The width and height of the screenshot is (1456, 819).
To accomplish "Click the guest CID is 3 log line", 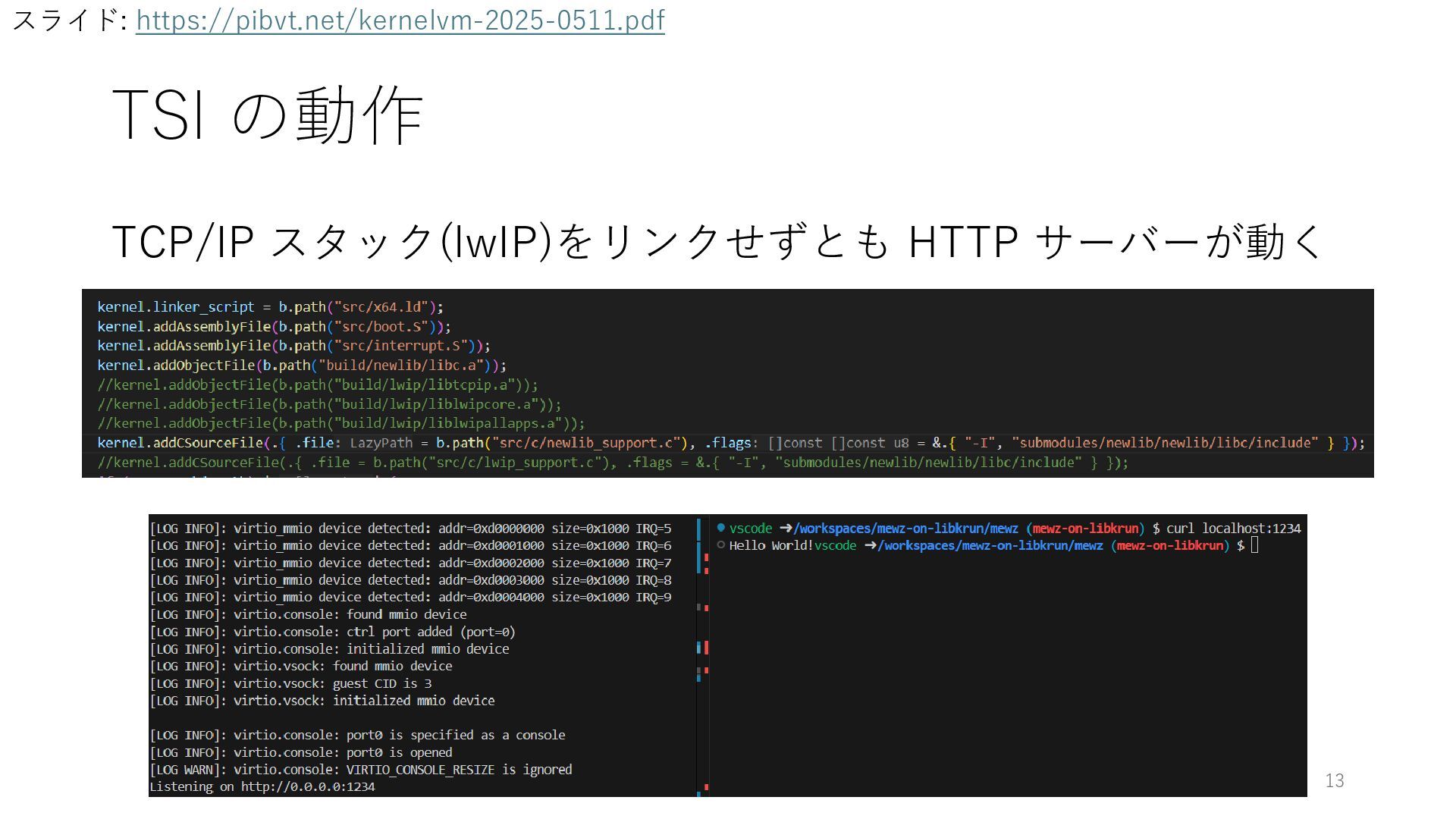I will click(290, 684).
